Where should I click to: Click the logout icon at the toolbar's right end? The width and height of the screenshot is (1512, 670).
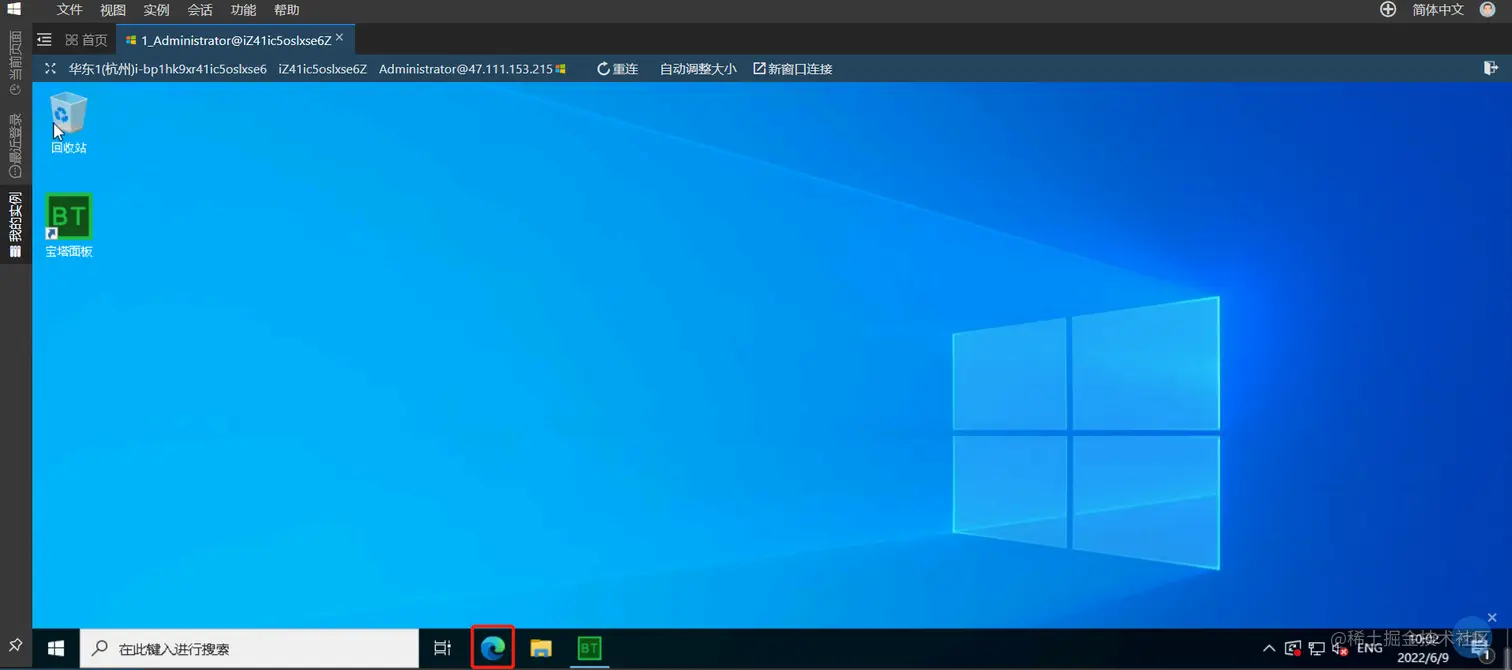1491,68
